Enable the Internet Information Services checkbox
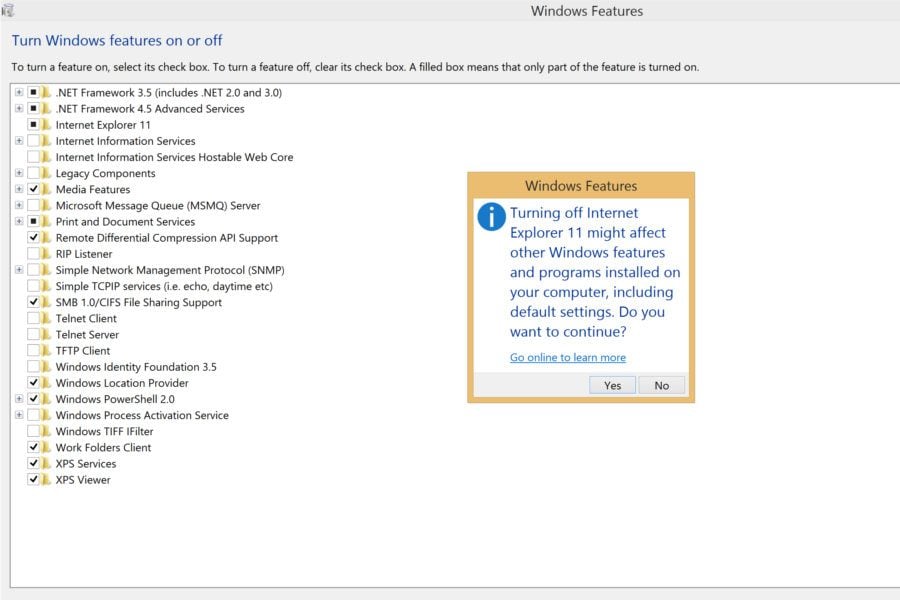Screen dimensions: 900x600 coord(33,141)
